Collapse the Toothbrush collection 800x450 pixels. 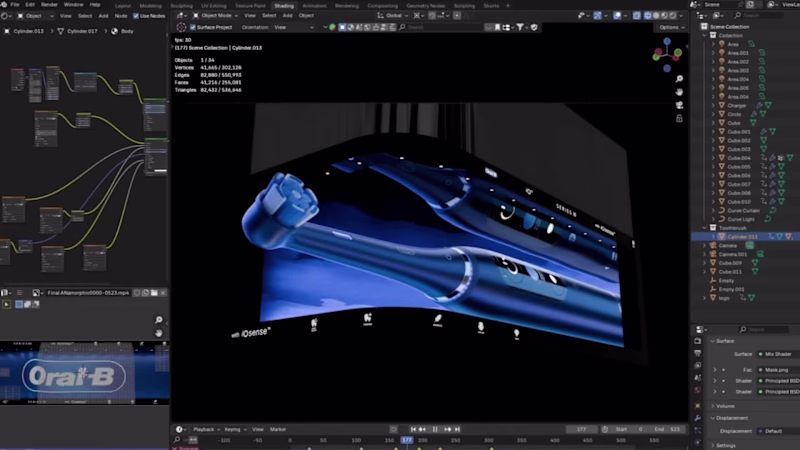(705, 228)
